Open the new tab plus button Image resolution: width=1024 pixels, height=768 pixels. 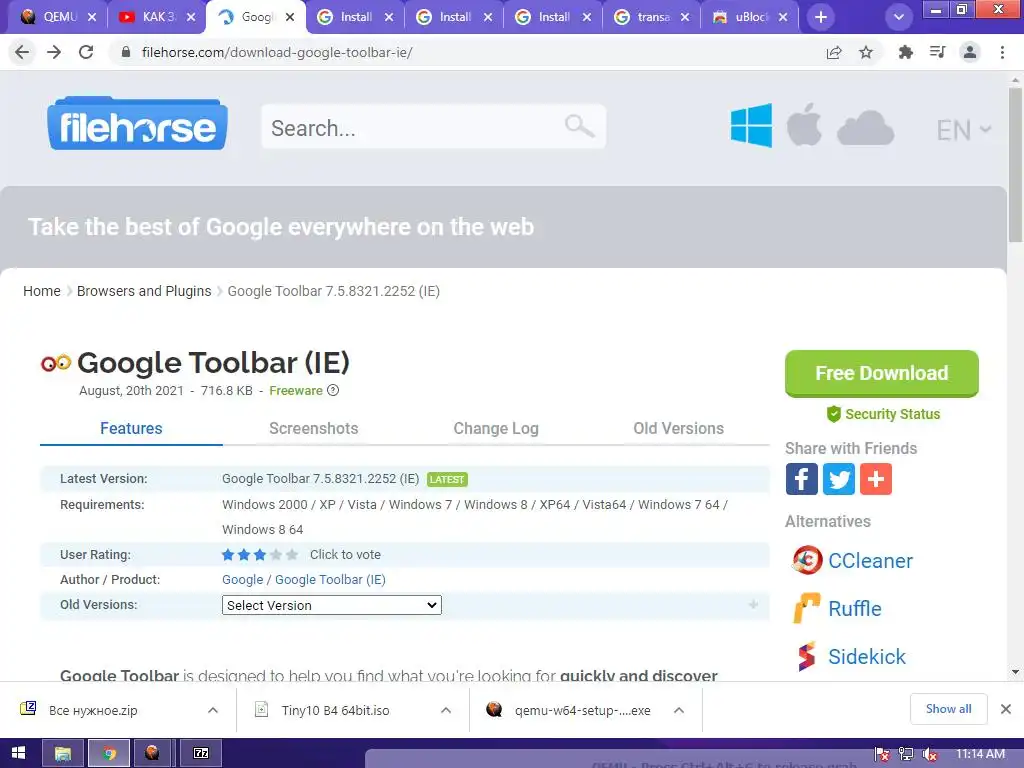tap(821, 17)
